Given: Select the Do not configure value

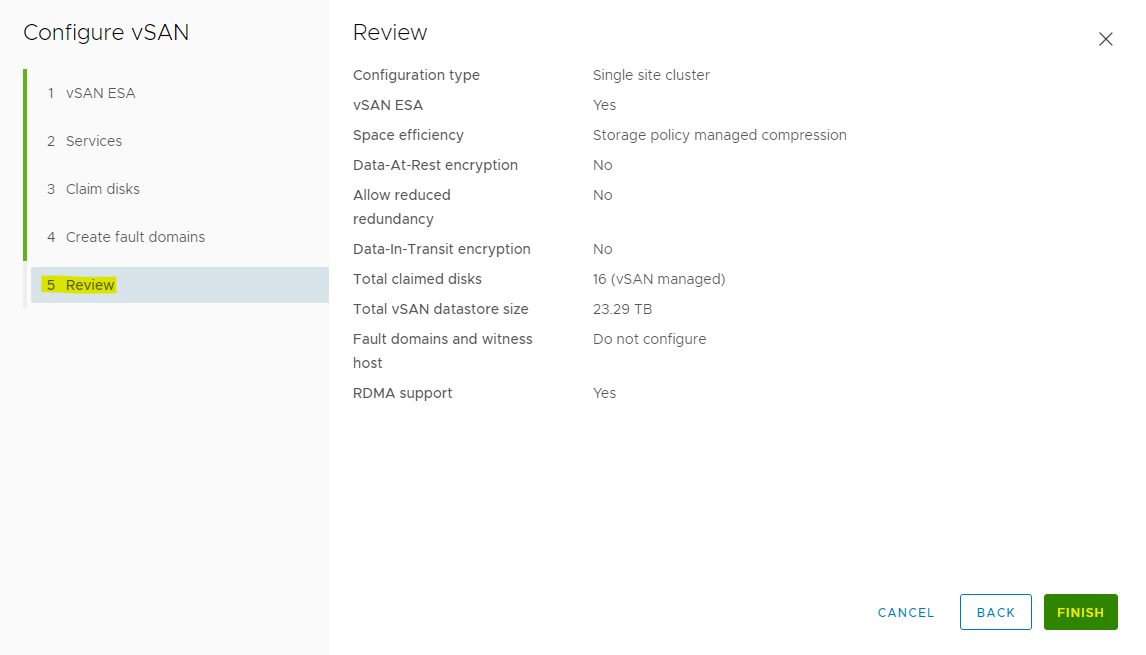Looking at the screenshot, I should 649,339.
